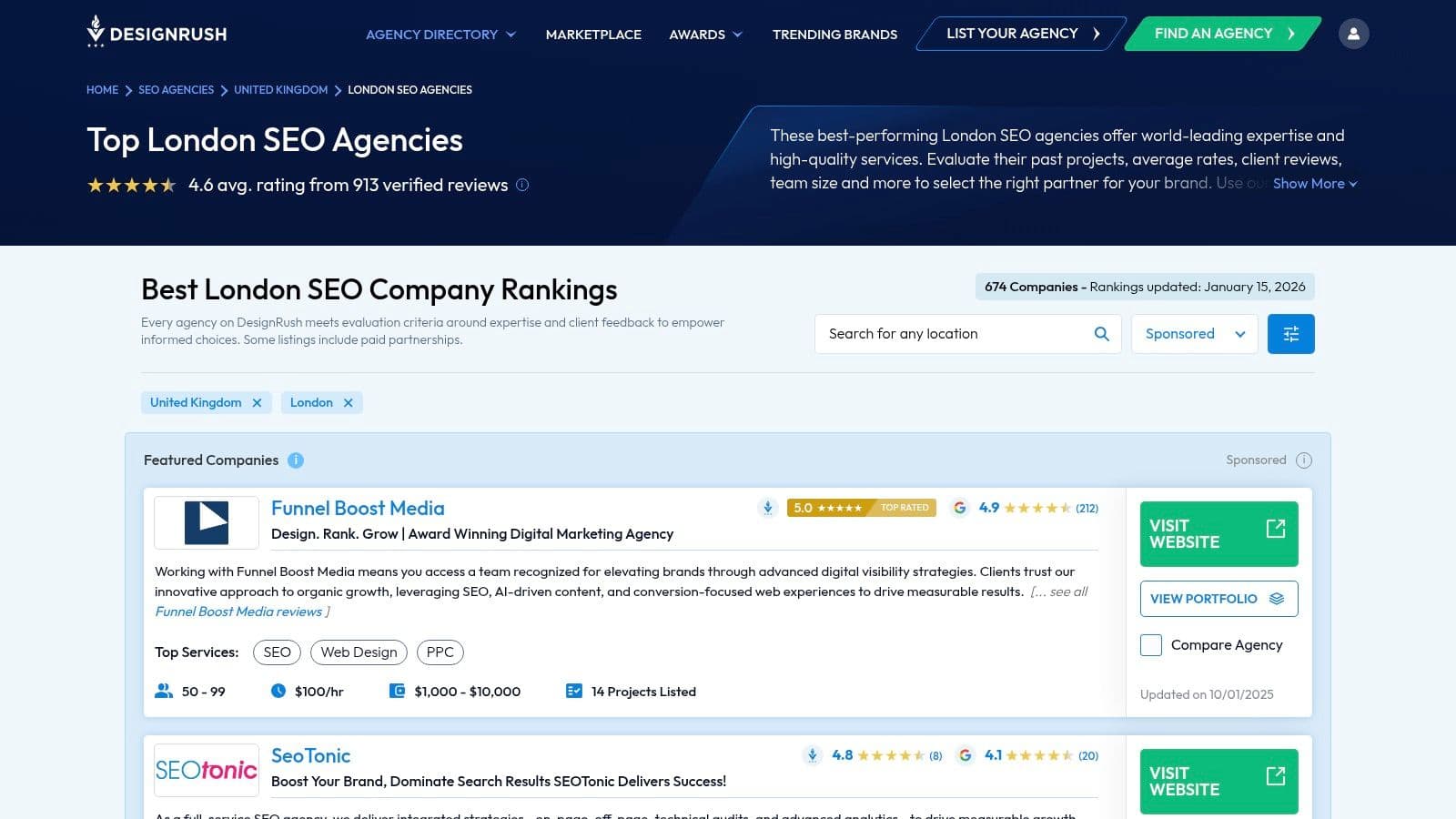Open the Trending Brands section
Image resolution: width=1456 pixels, height=819 pixels.
tap(834, 34)
